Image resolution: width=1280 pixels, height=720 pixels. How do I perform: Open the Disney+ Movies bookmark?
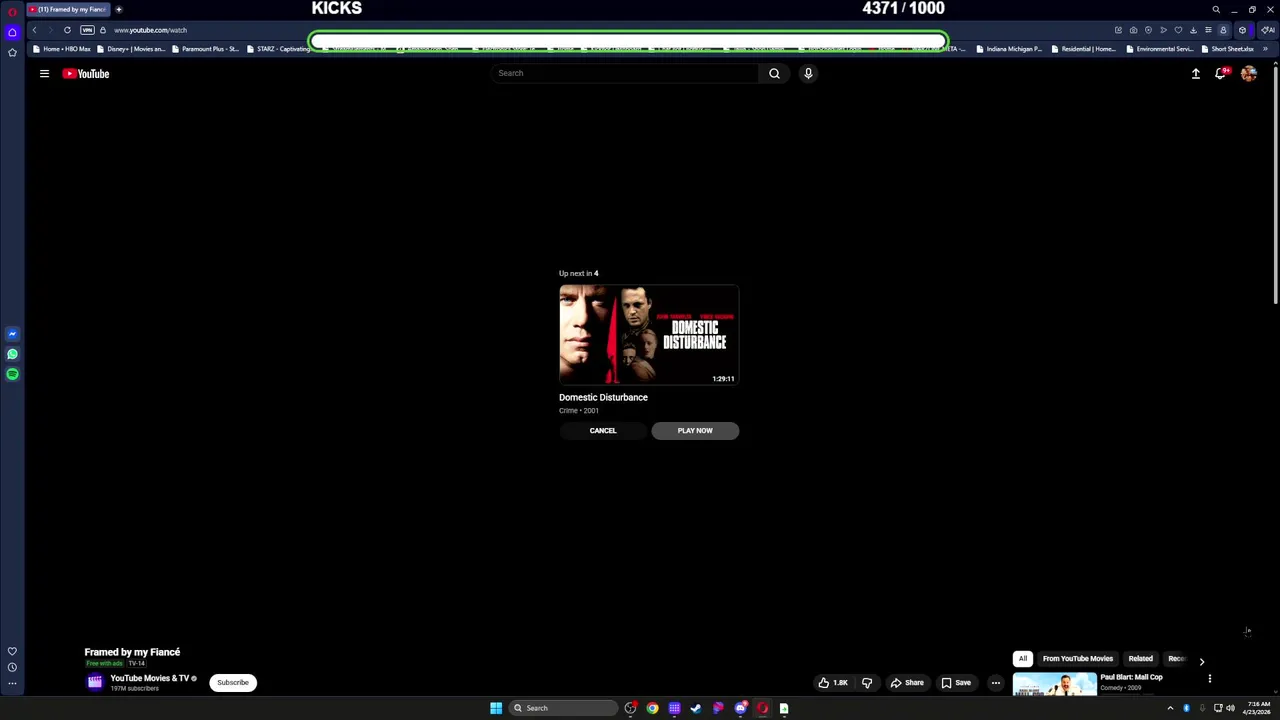point(131,49)
